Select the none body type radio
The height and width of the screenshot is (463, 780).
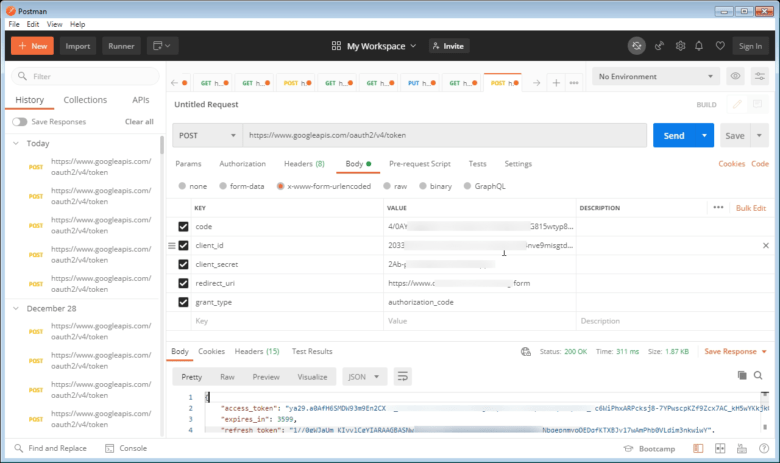click(x=182, y=186)
